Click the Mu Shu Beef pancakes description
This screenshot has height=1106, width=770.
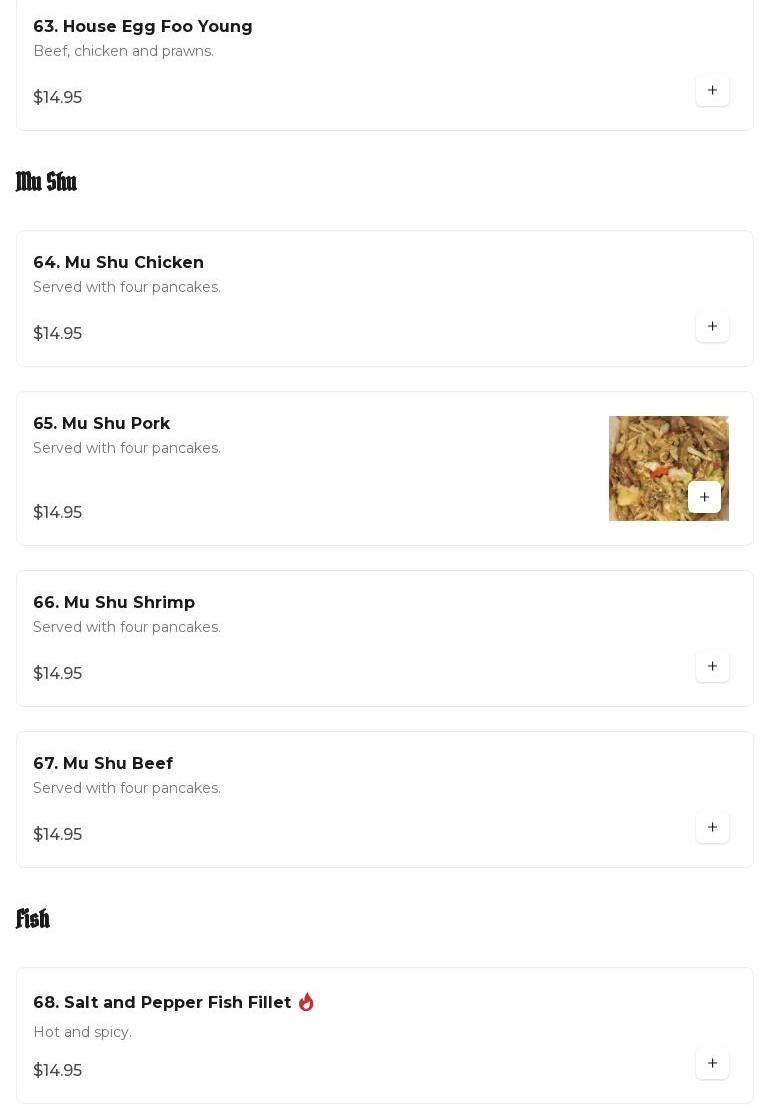click(127, 788)
